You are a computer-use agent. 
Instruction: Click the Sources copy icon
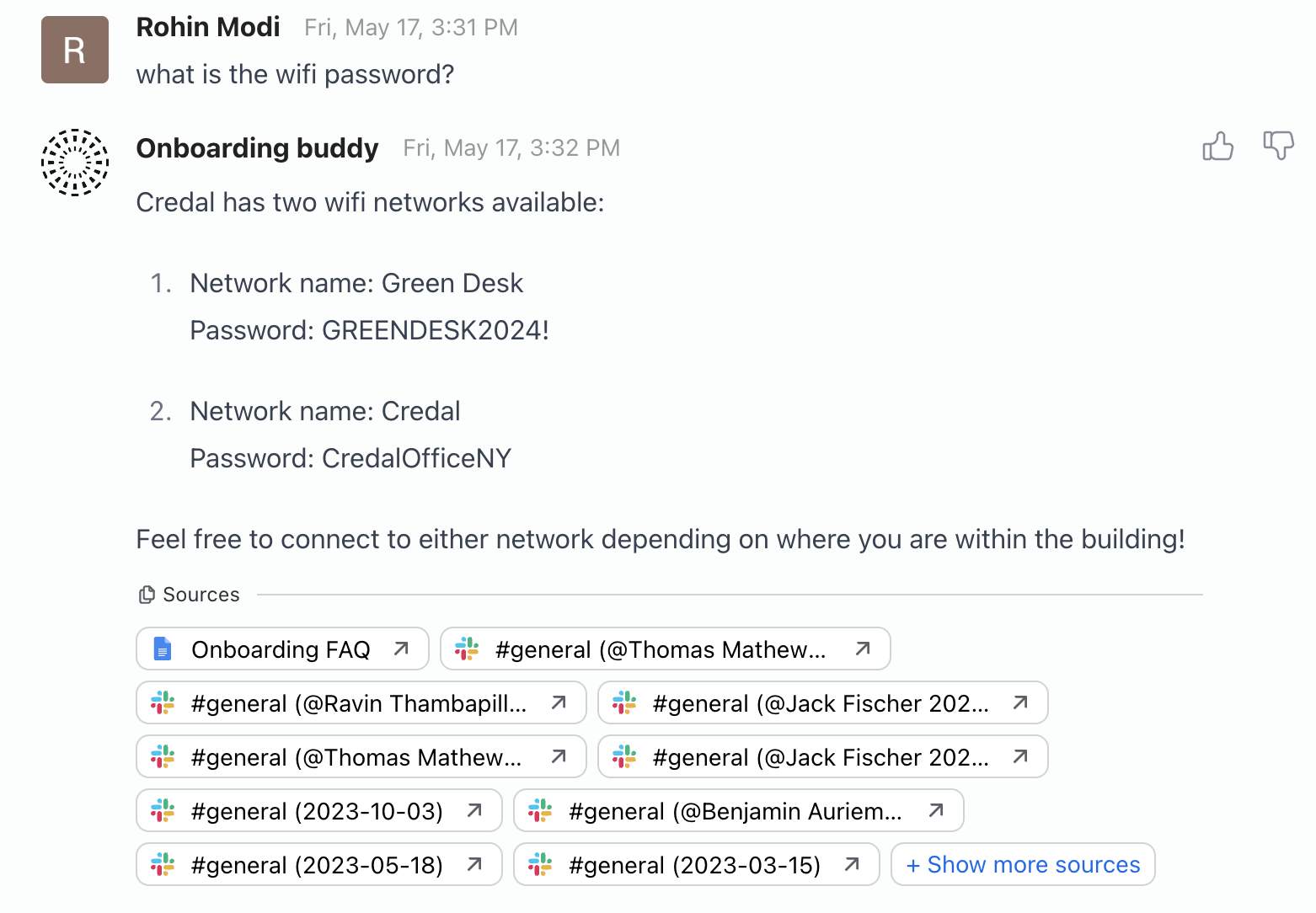tap(147, 595)
